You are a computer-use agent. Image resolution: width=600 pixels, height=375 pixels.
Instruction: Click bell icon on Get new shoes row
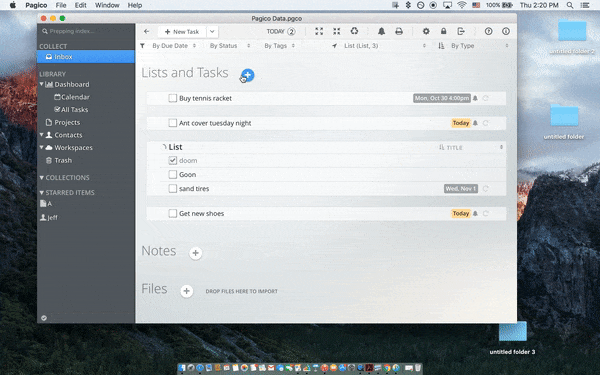[475, 214]
